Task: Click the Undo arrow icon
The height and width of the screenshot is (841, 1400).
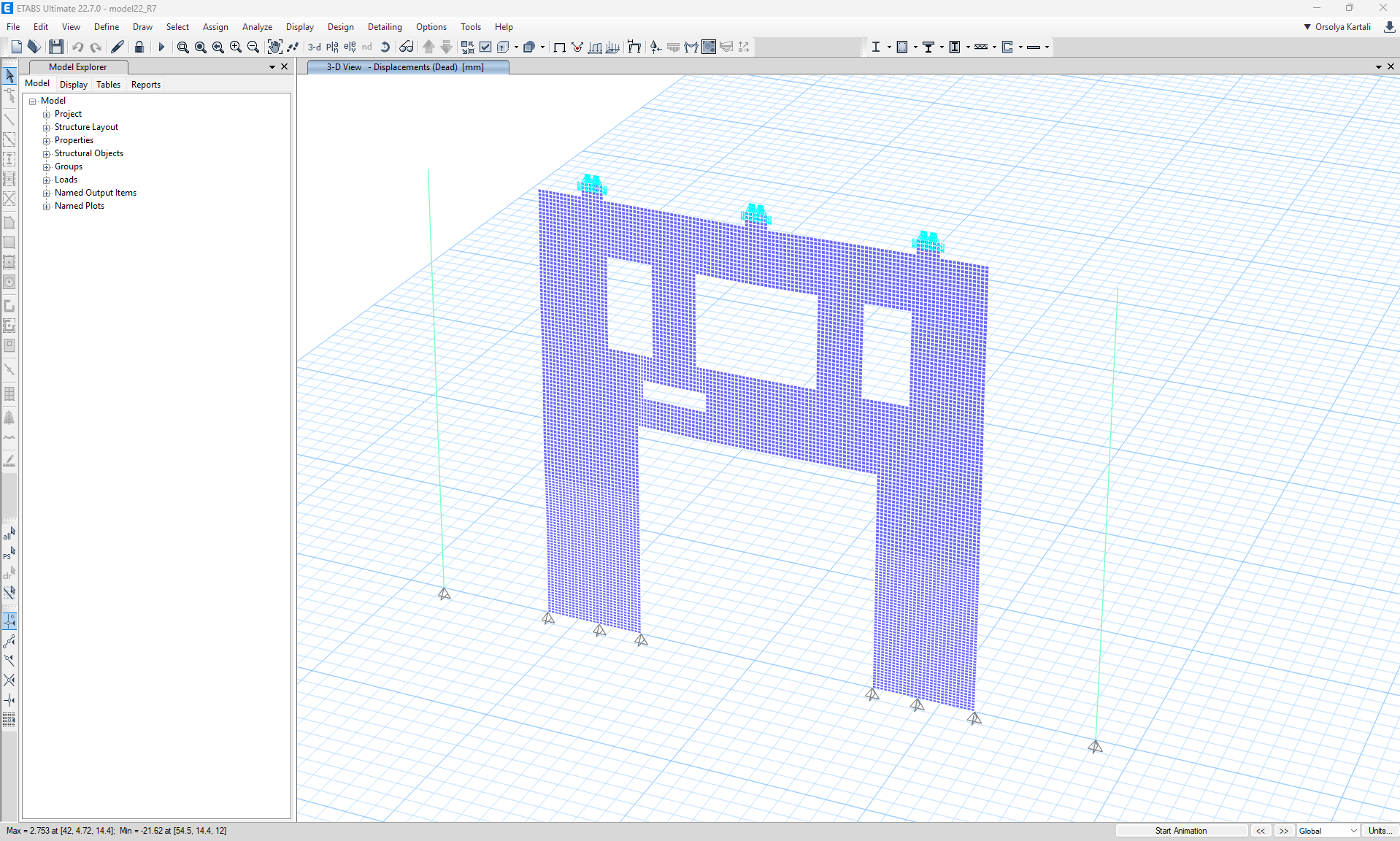Action: point(77,47)
